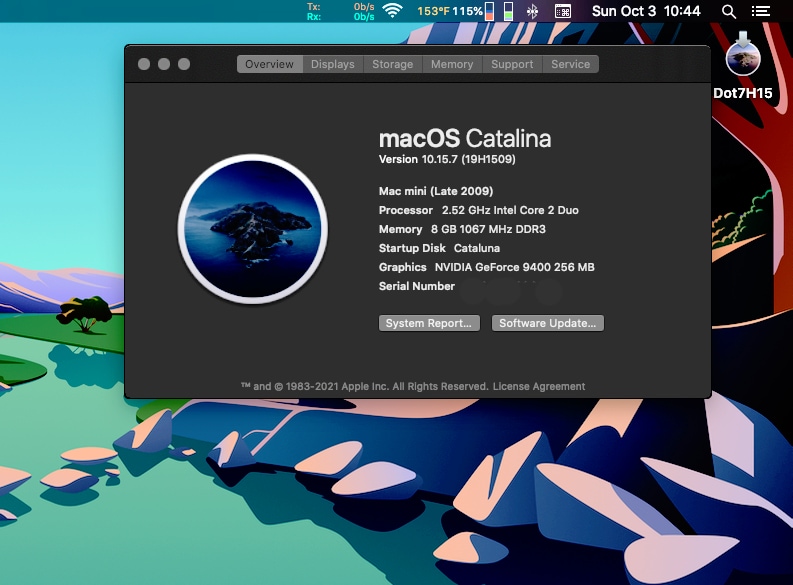The width and height of the screenshot is (793, 585).
Task: Click the 115% percentage readout in menu bar
Action: pos(467,11)
